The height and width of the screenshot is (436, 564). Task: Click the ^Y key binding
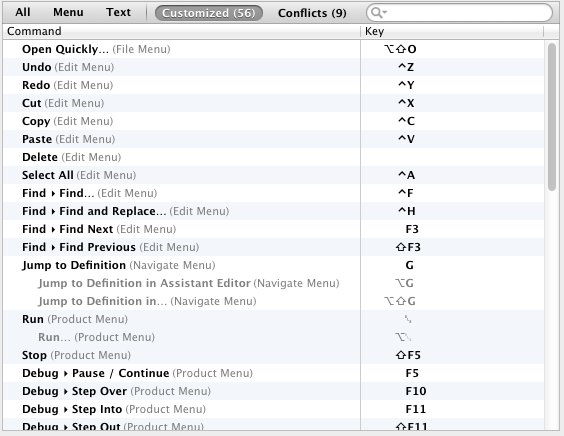[x=406, y=85]
